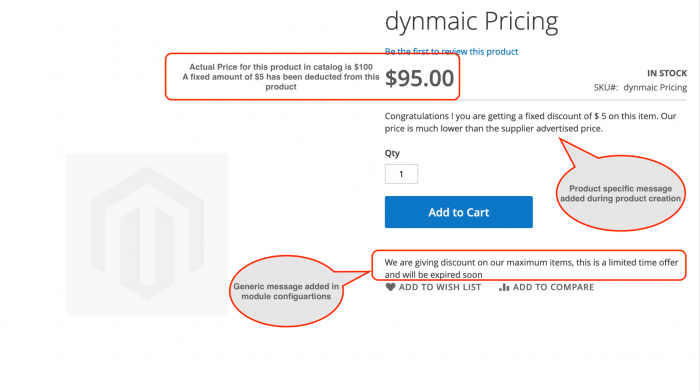Screen dimensions: 700x392
Task: Click the 'Generic message added' callout bubble
Action: pyautogui.click(x=286, y=291)
